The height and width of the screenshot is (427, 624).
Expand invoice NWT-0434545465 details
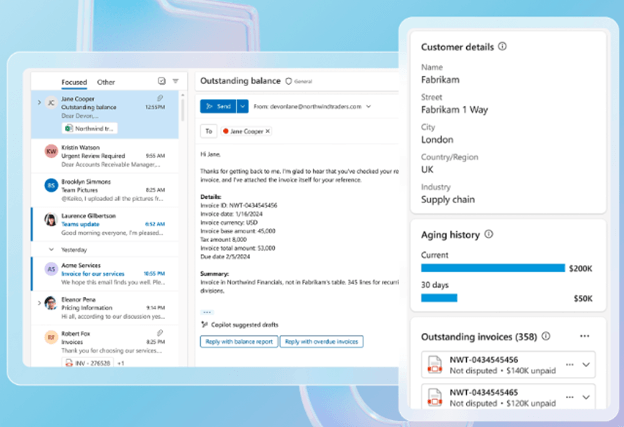pos(586,397)
